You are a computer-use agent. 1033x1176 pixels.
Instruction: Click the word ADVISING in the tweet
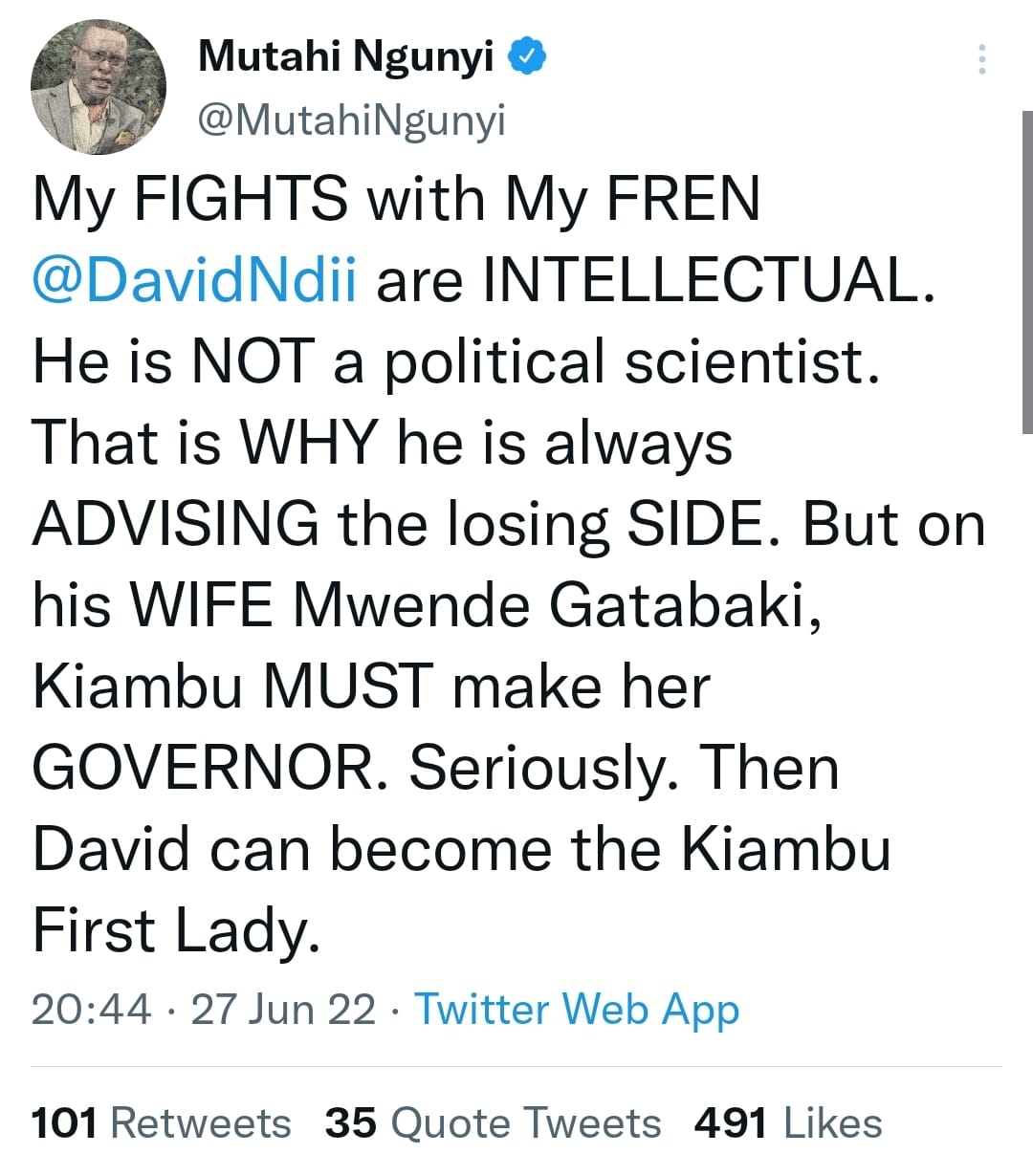click(176, 524)
